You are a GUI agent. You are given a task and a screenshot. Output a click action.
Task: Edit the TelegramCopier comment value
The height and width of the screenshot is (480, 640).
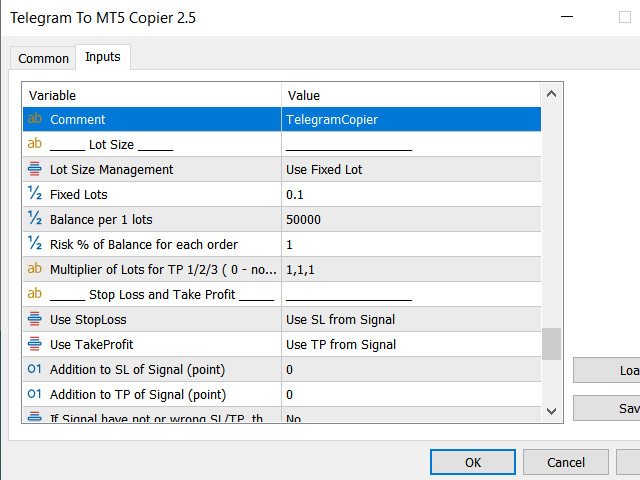coord(410,120)
